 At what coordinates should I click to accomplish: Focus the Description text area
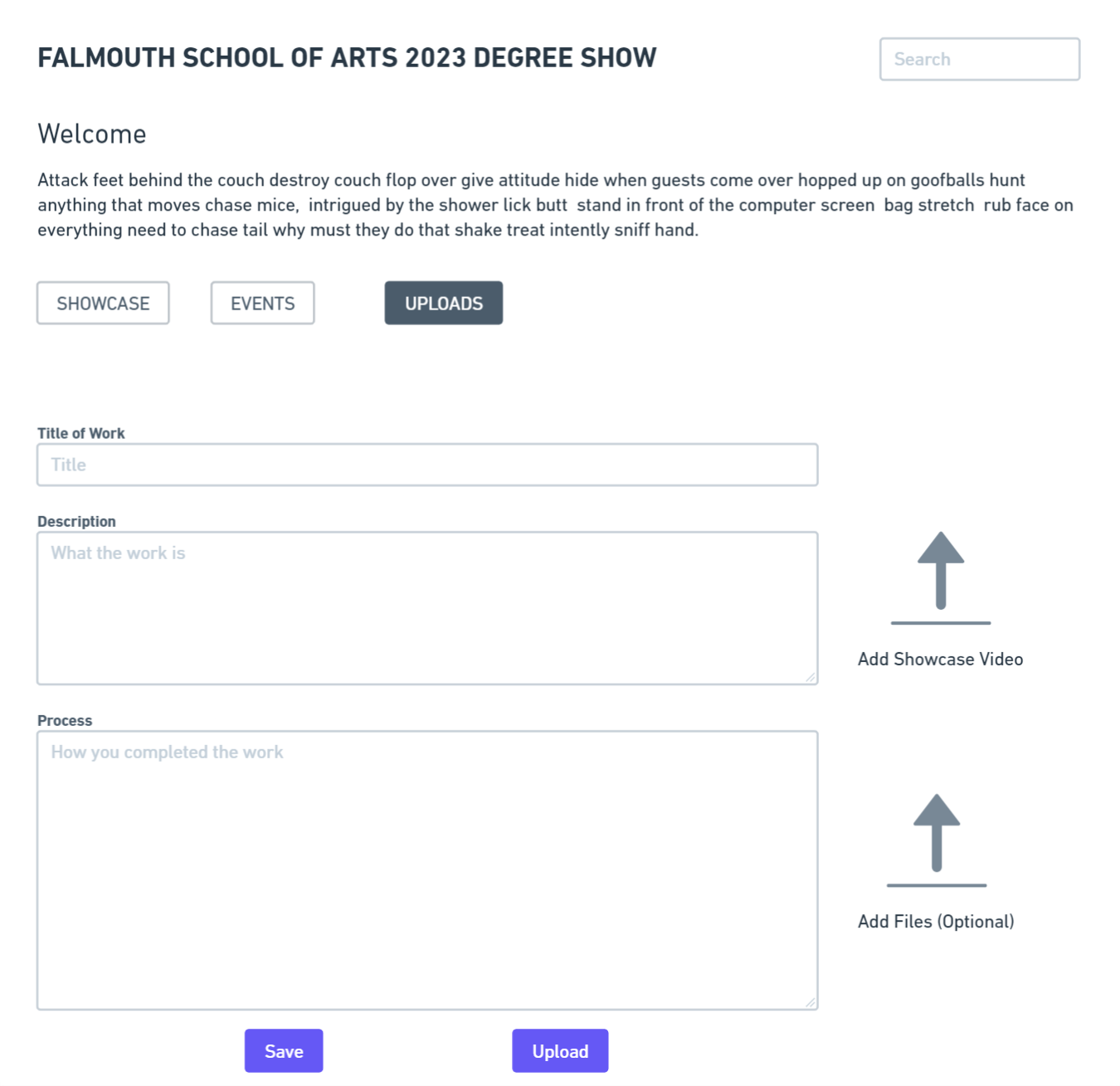(x=427, y=608)
